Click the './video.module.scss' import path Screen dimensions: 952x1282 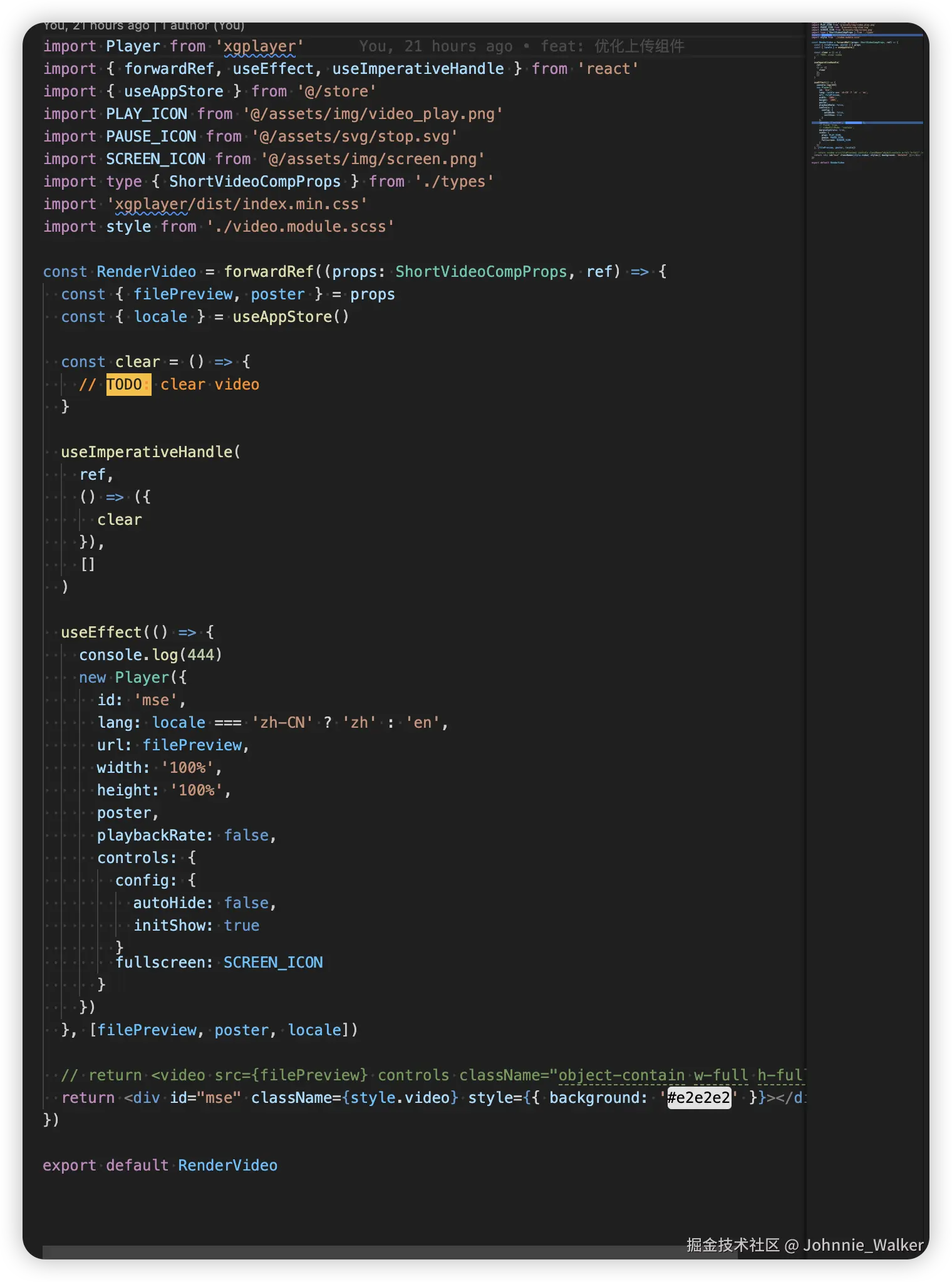301,227
